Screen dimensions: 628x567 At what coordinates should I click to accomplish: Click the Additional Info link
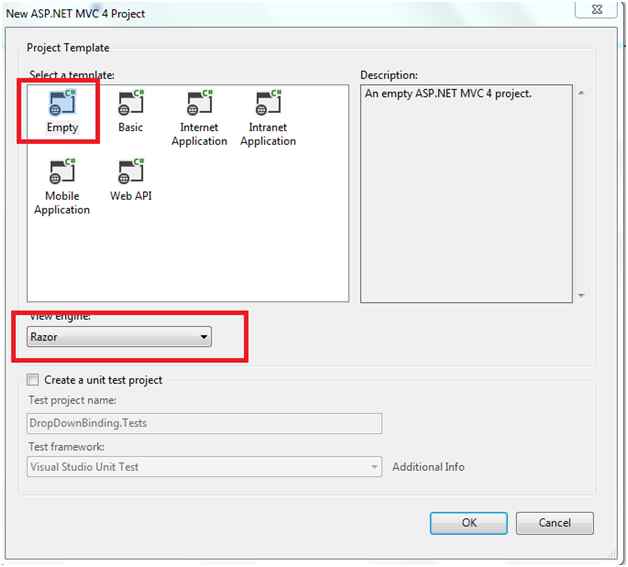point(428,467)
